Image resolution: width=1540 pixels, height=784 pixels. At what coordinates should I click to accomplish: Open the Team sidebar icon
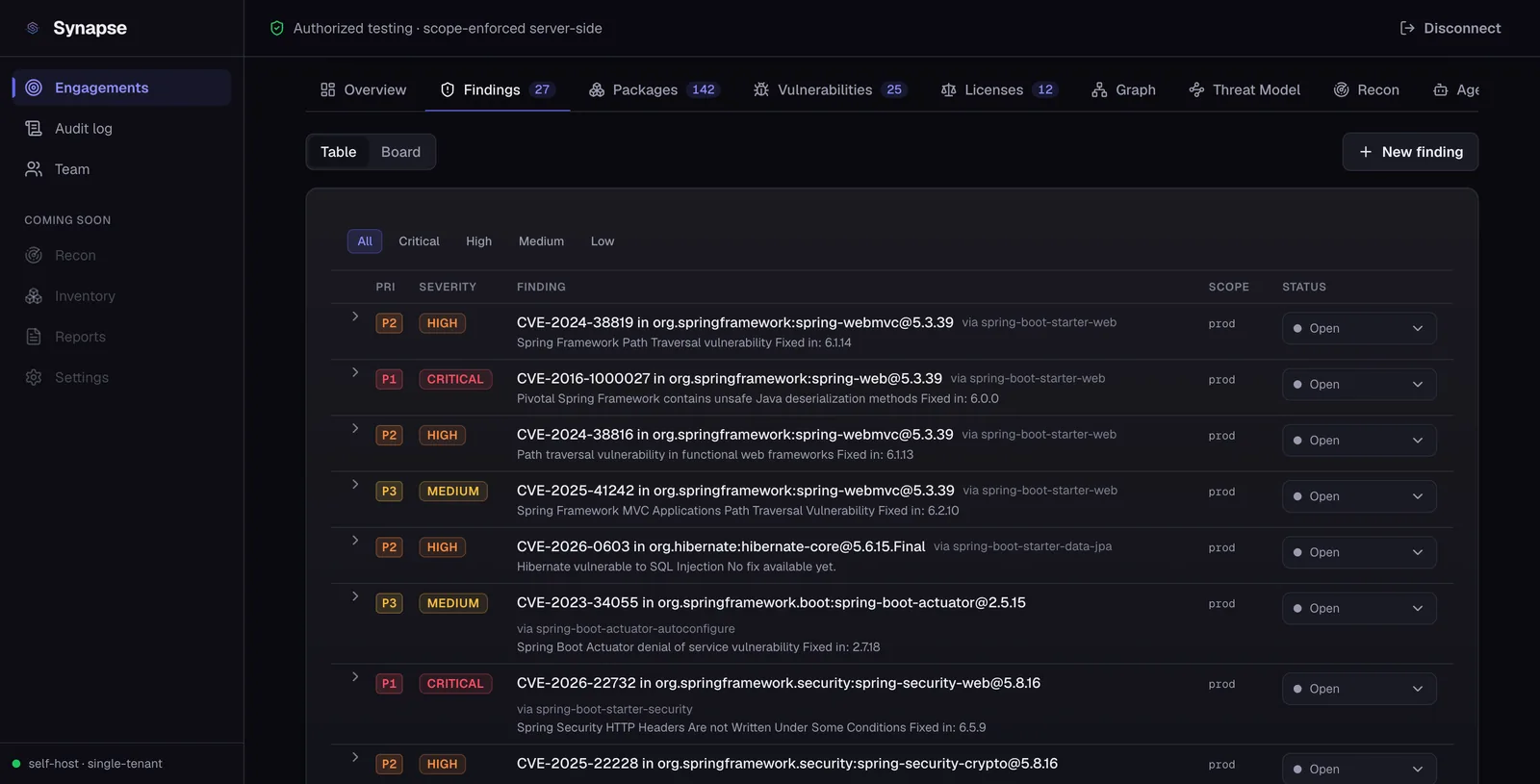pyautogui.click(x=34, y=169)
